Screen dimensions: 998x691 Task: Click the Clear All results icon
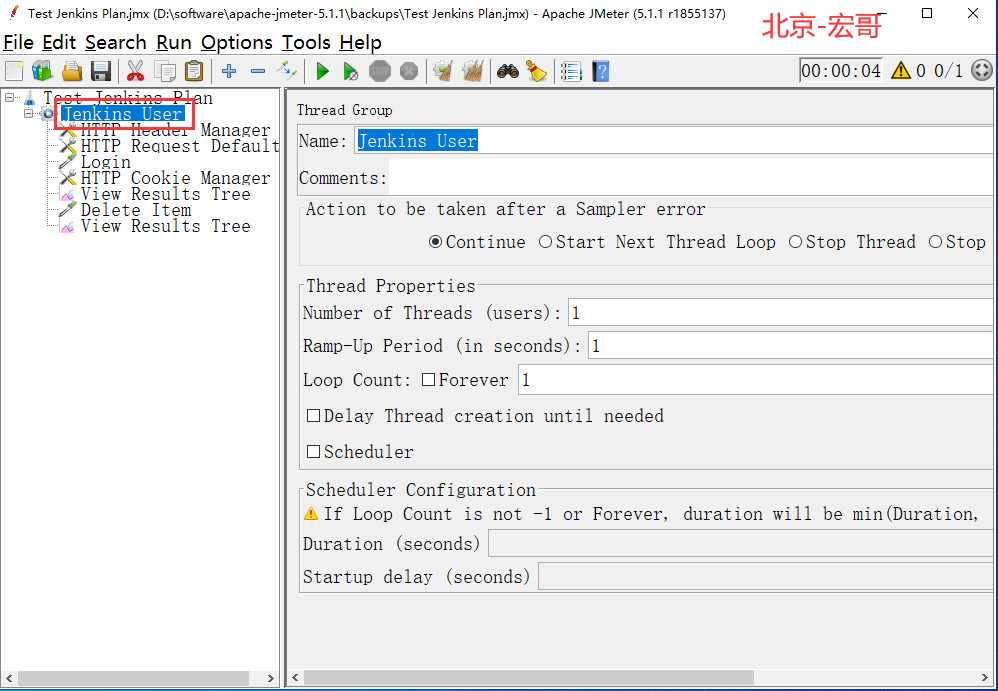pos(473,71)
